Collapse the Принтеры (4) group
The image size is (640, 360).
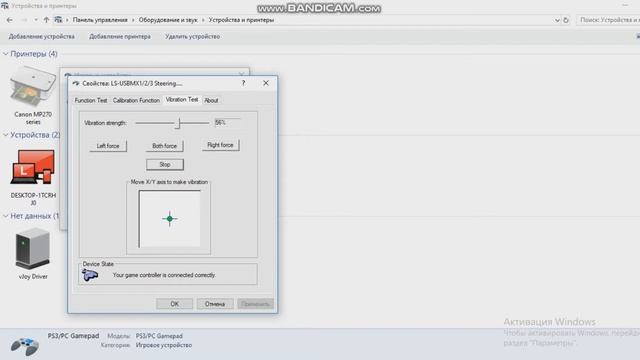pos(6,54)
